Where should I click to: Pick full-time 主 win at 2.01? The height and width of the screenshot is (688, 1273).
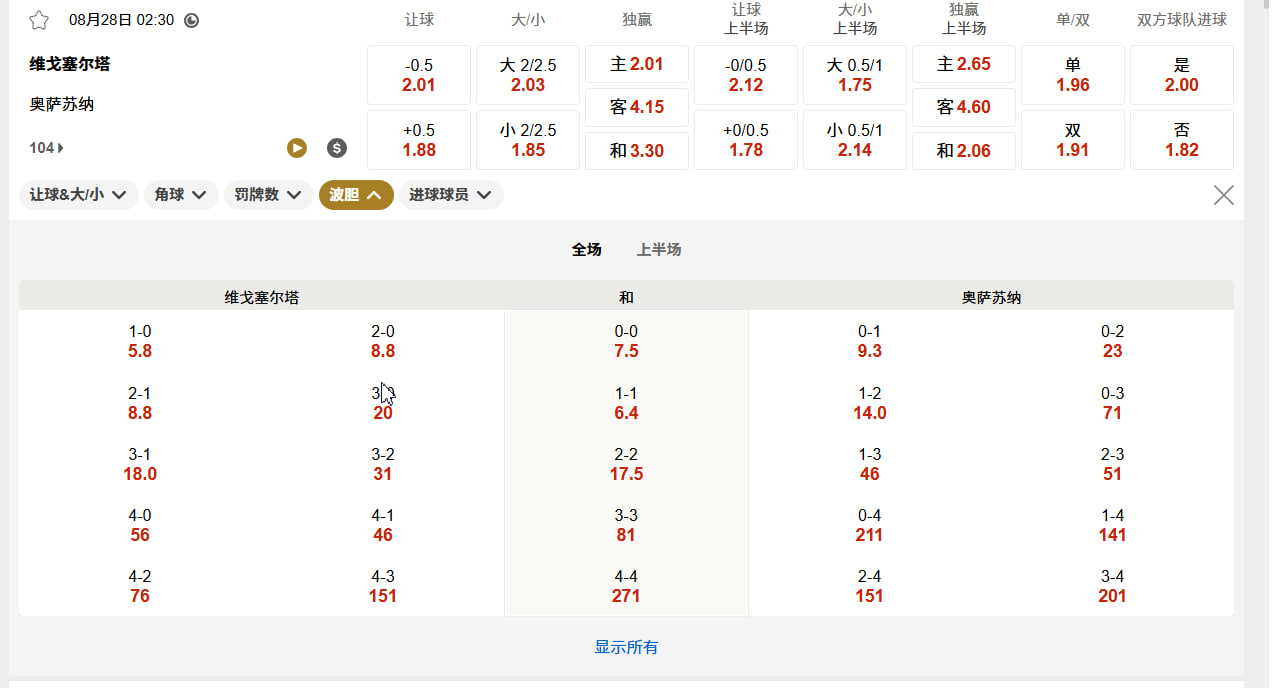point(637,64)
